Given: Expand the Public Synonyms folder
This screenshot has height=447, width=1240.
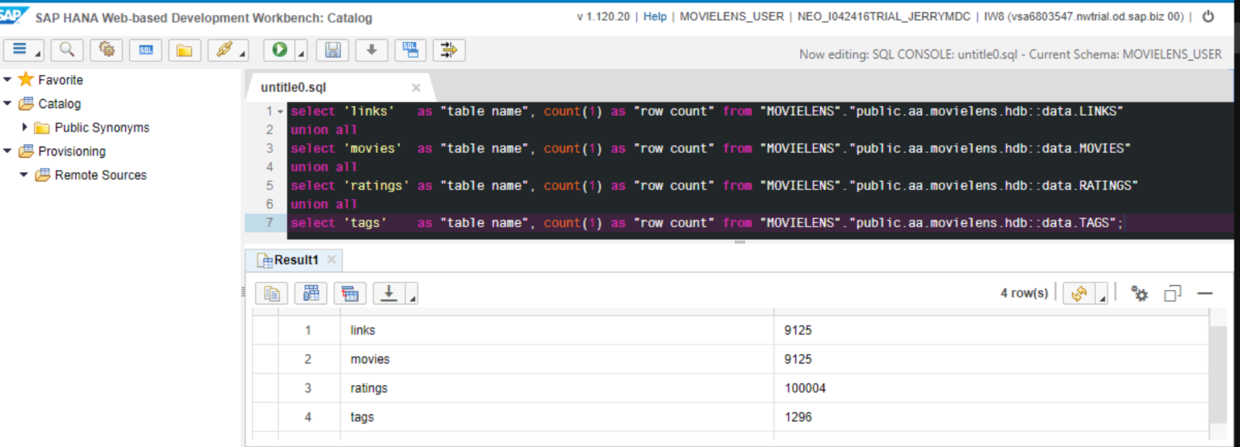Looking at the screenshot, I should point(25,128).
